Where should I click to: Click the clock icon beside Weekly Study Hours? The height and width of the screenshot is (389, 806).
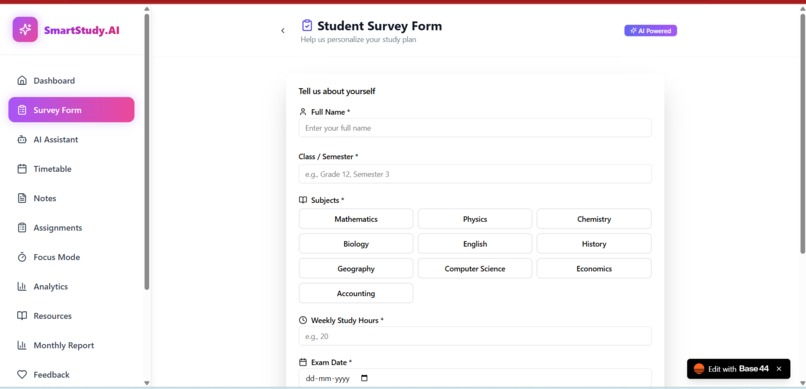pos(303,320)
